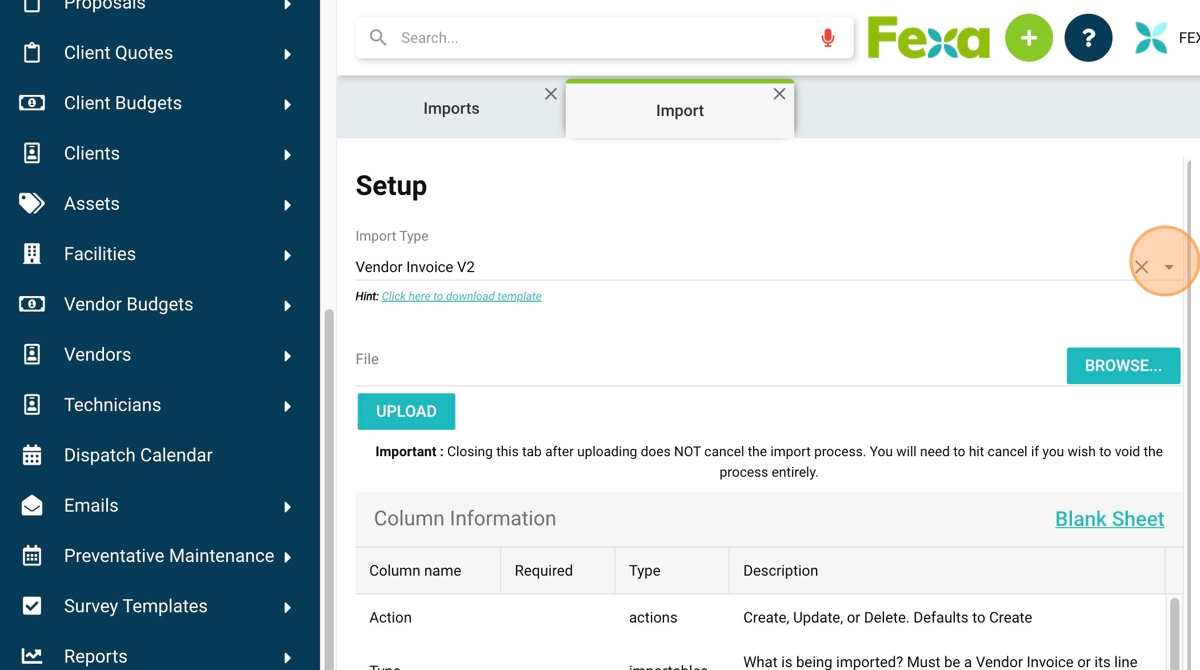Open the question mark help icon
The width and height of the screenshot is (1200, 670).
pyautogui.click(x=1088, y=39)
